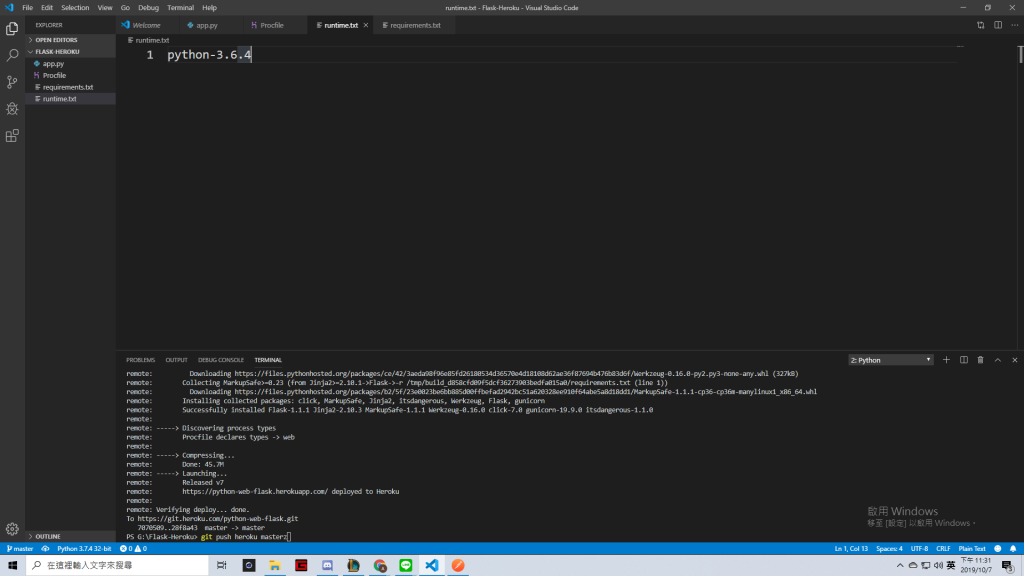The width and height of the screenshot is (1024, 576).
Task: Click Spaces: 4 indentation setting
Action: (x=889, y=549)
